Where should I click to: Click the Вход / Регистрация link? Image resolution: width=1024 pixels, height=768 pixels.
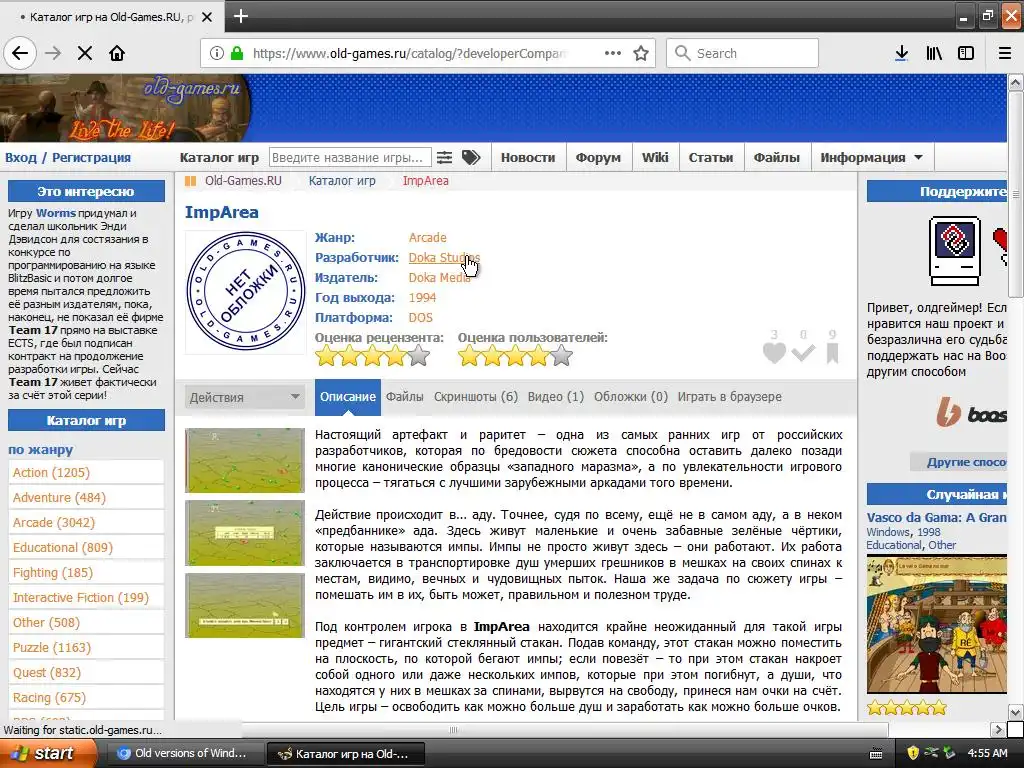68,157
